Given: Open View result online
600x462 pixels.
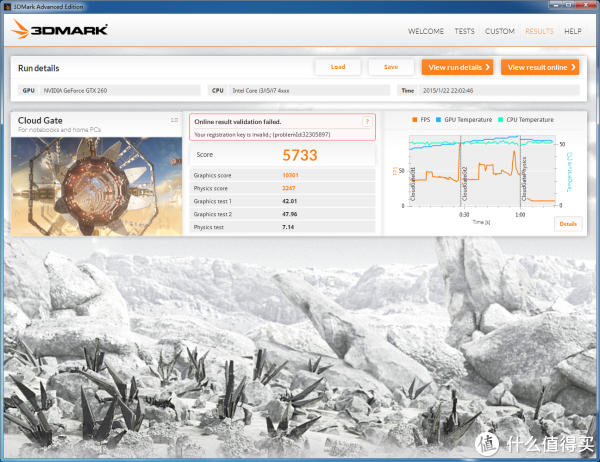Looking at the screenshot, I should coord(540,67).
